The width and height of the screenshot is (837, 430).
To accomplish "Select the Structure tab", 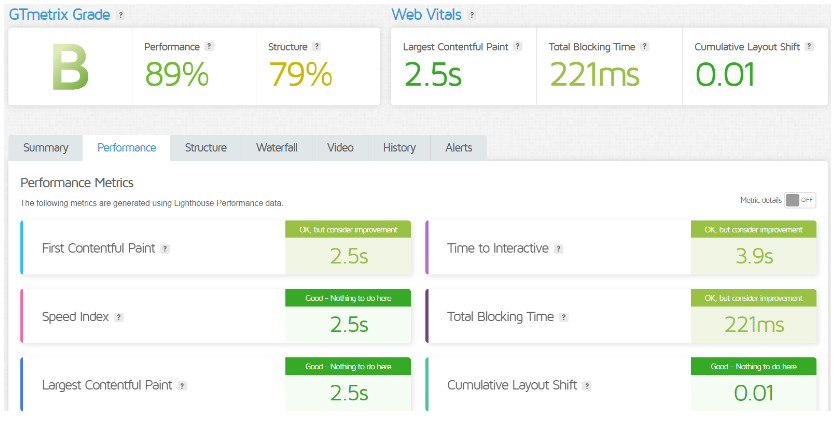I will click(x=205, y=148).
